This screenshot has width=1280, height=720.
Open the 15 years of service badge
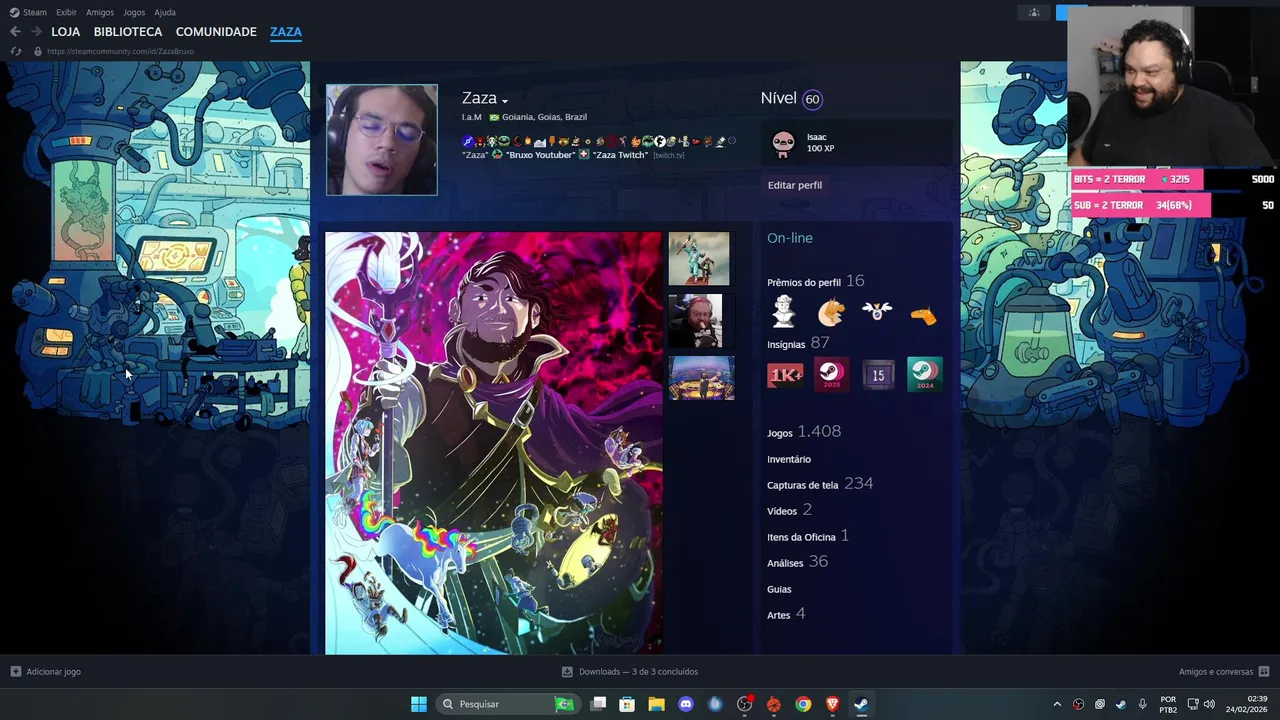point(878,375)
